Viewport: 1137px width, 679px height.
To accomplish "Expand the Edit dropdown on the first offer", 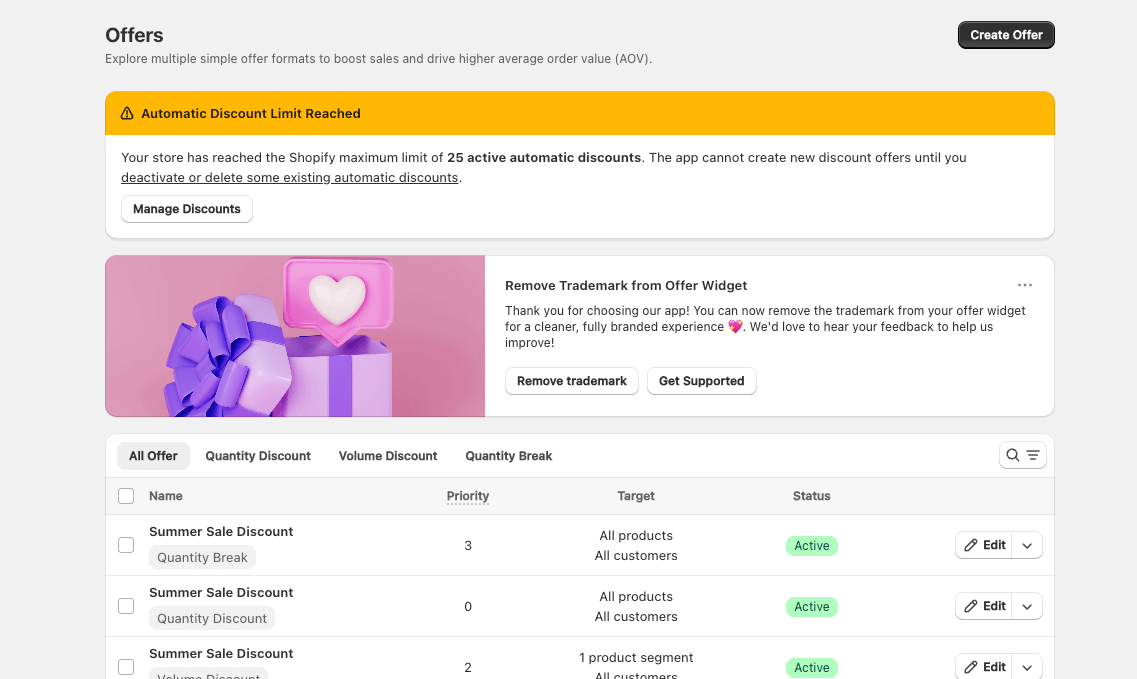I will point(1027,545).
